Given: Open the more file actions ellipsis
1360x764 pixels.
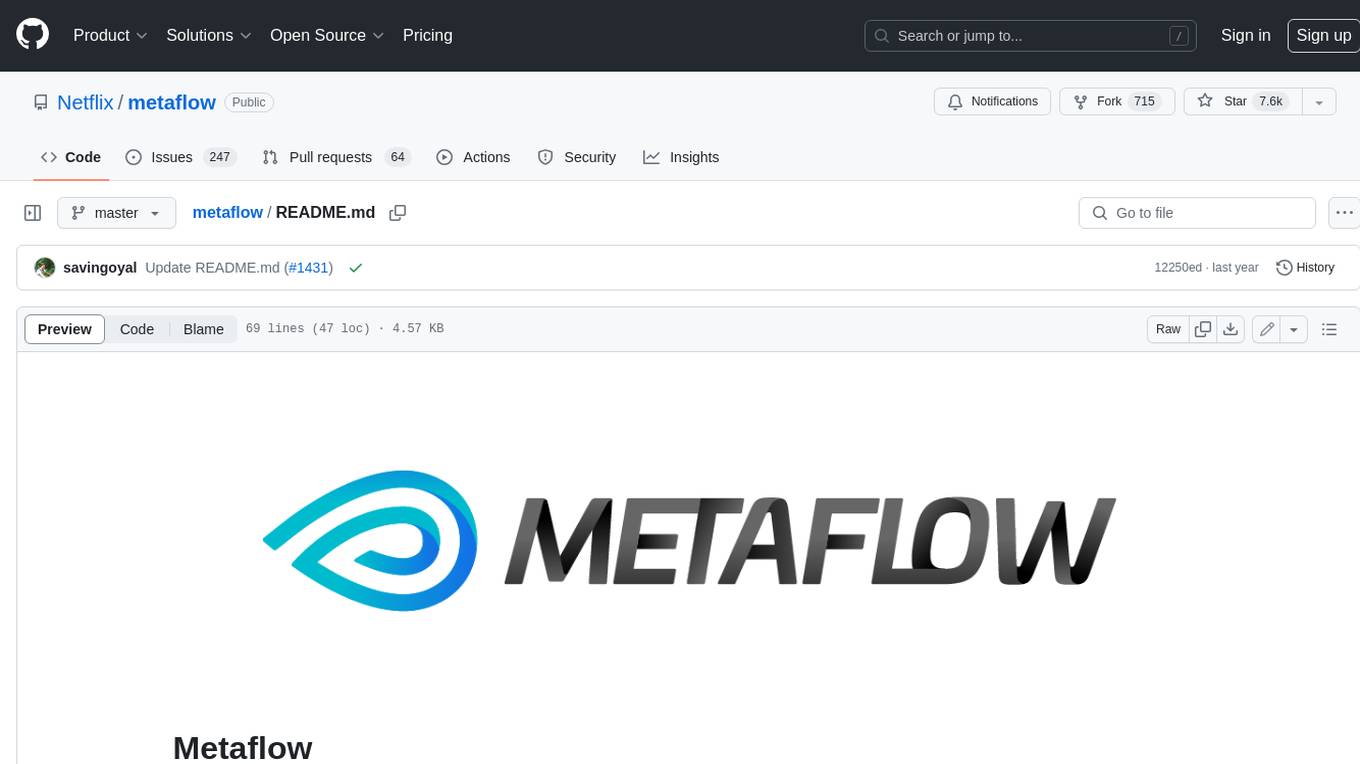Looking at the screenshot, I should click(x=1344, y=213).
